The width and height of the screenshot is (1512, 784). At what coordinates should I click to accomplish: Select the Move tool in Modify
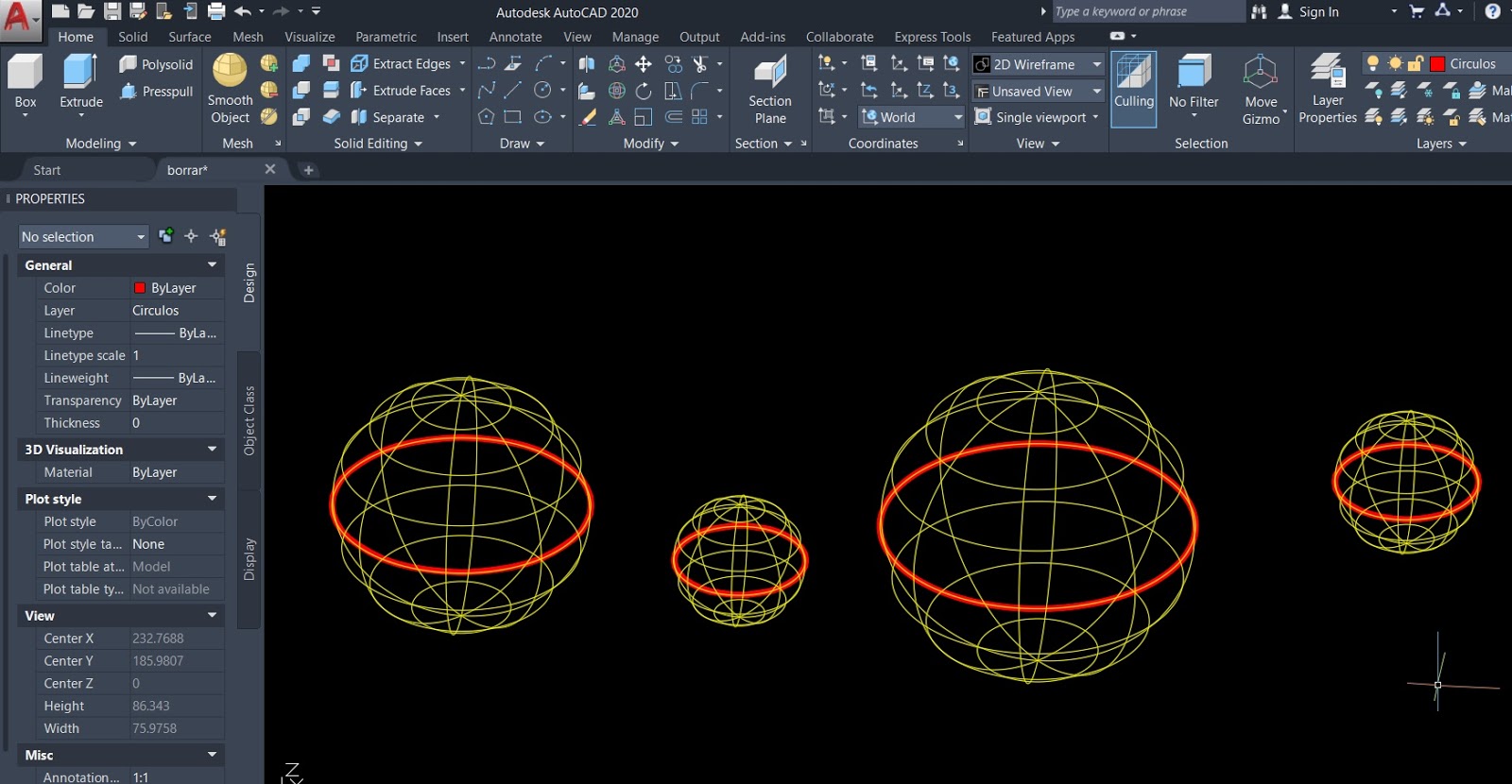(x=644, y=63)
